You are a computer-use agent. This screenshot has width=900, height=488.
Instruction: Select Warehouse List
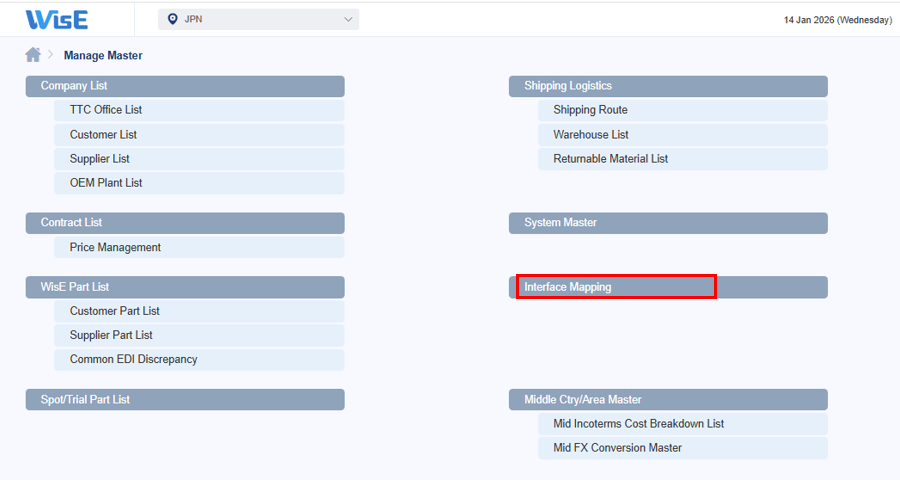pos(682,135)
